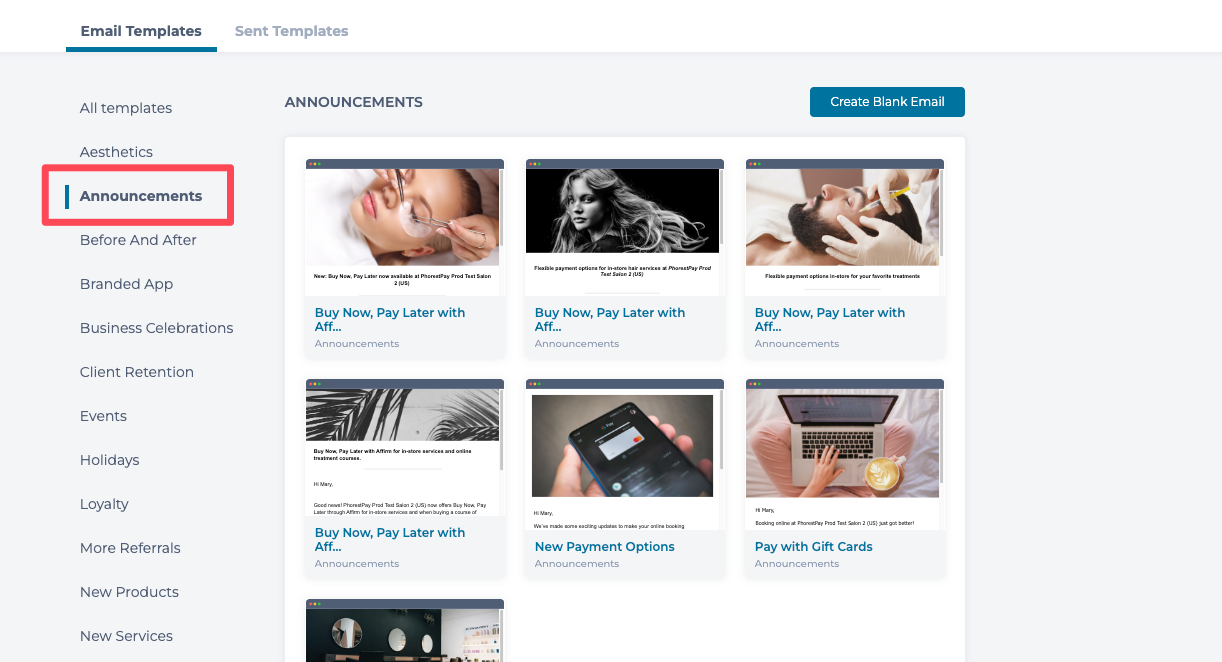Open All templates category

(x=126, y=108)
